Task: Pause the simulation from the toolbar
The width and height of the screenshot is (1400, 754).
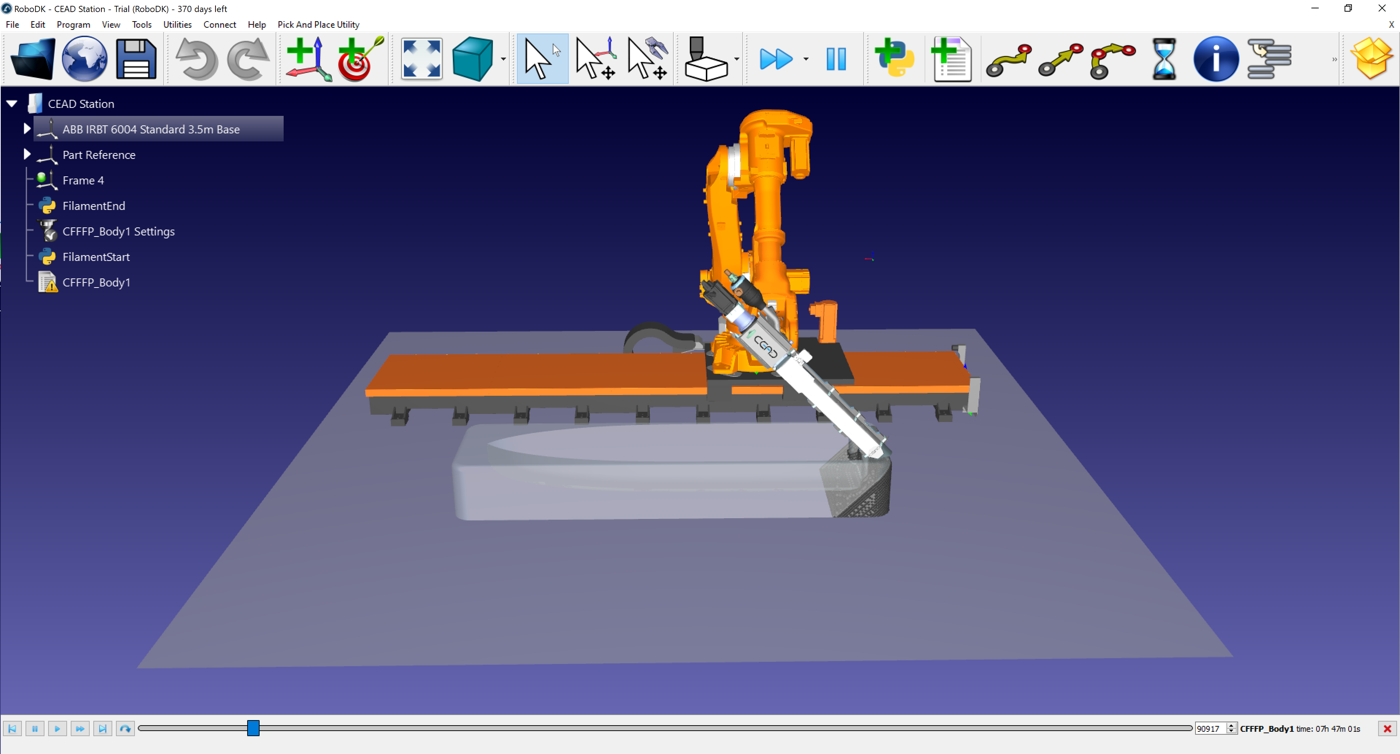Action: pyautogui.click(x=837, y=59)
